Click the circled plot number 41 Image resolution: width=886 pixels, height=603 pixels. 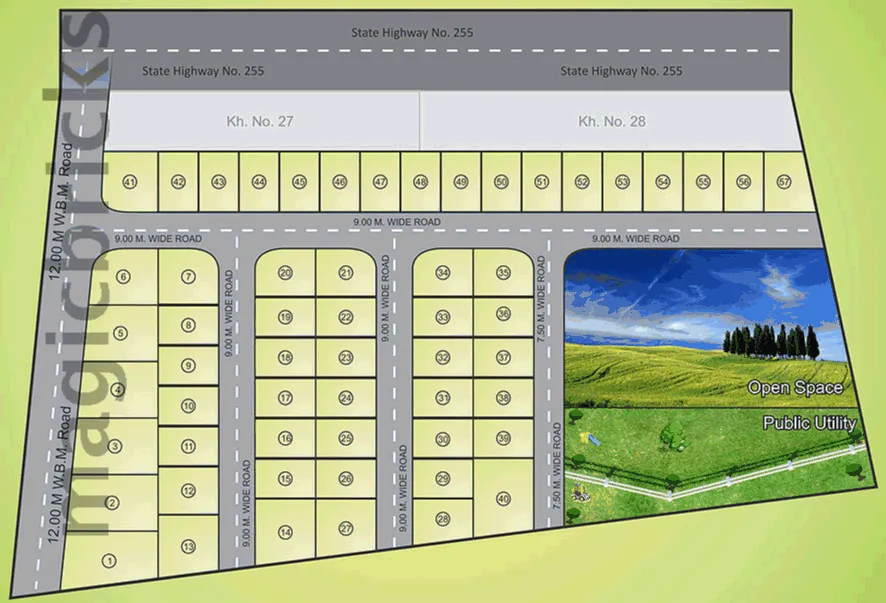129,182
